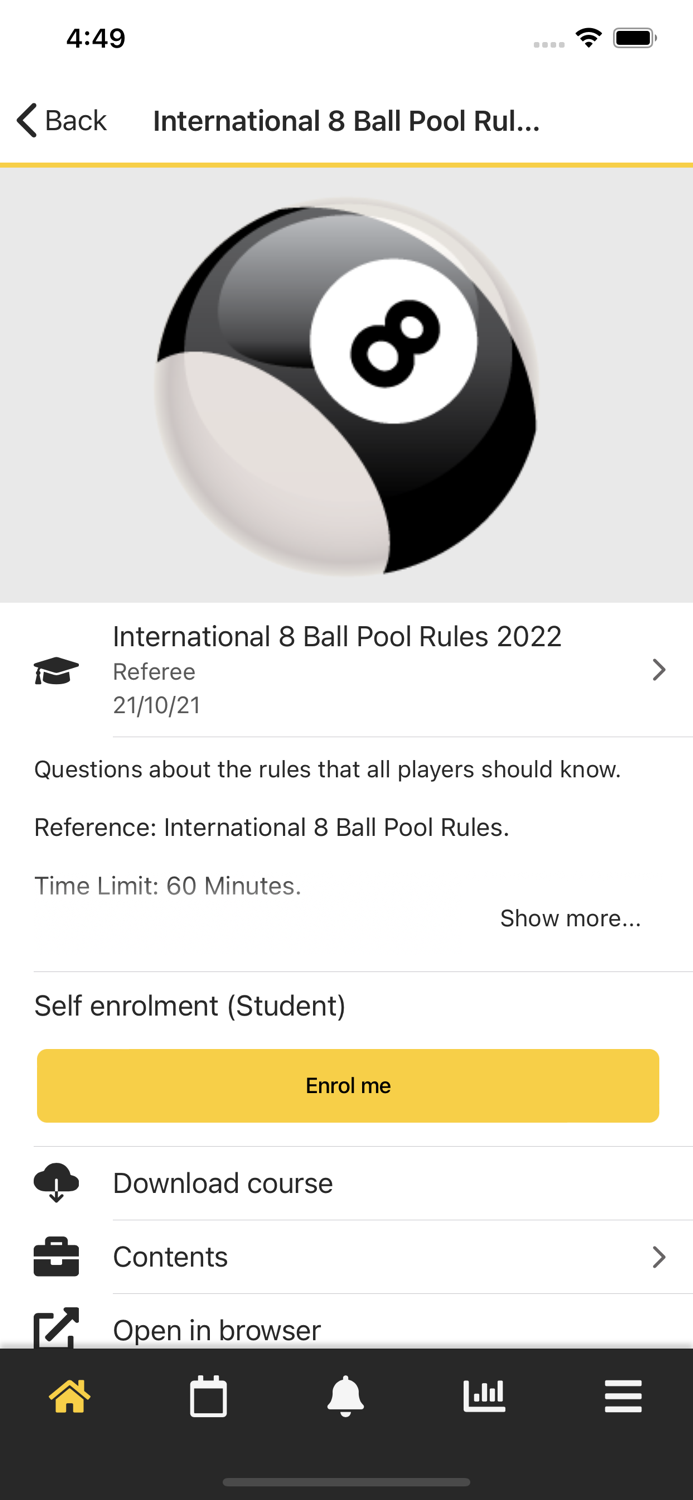The image size is (693, 1500).
Task: Select the Home icon in bottom navigation
Action: tap(69, 1396)
